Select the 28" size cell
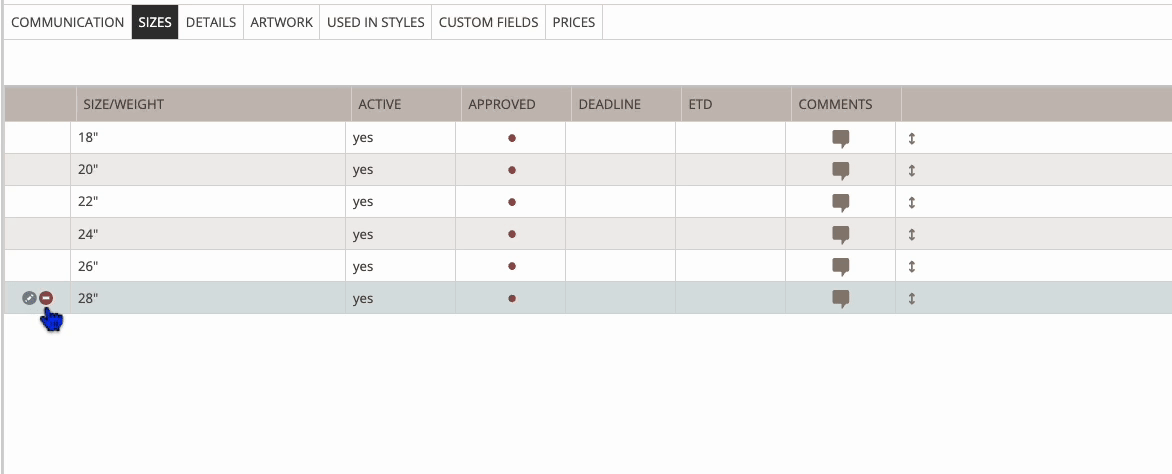The image size is (1172, 474). coord(208,298)
